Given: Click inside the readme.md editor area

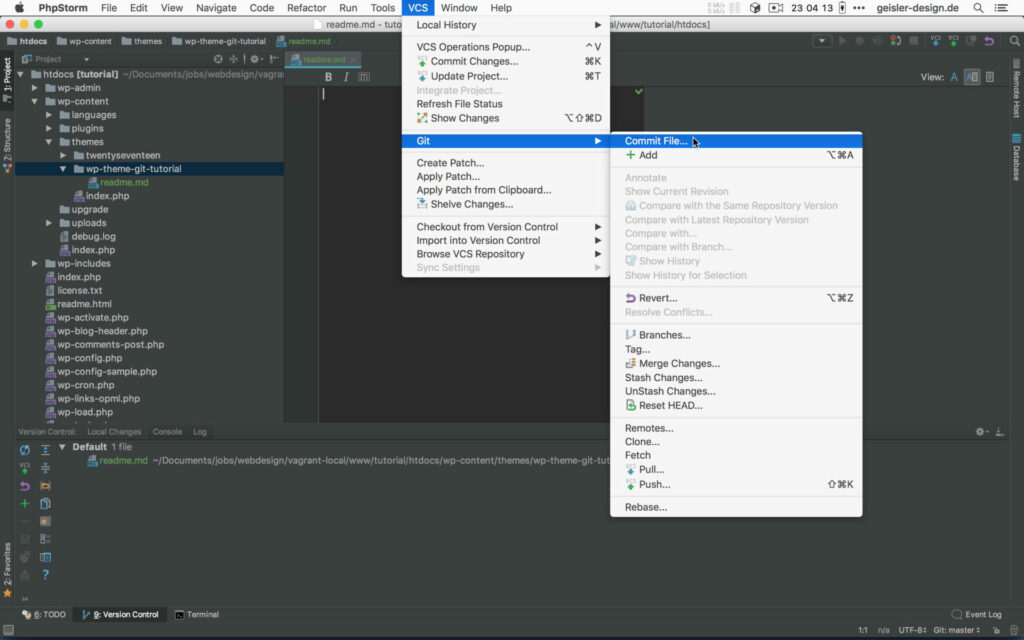Looking at the screenshot, I should (464, 255).
